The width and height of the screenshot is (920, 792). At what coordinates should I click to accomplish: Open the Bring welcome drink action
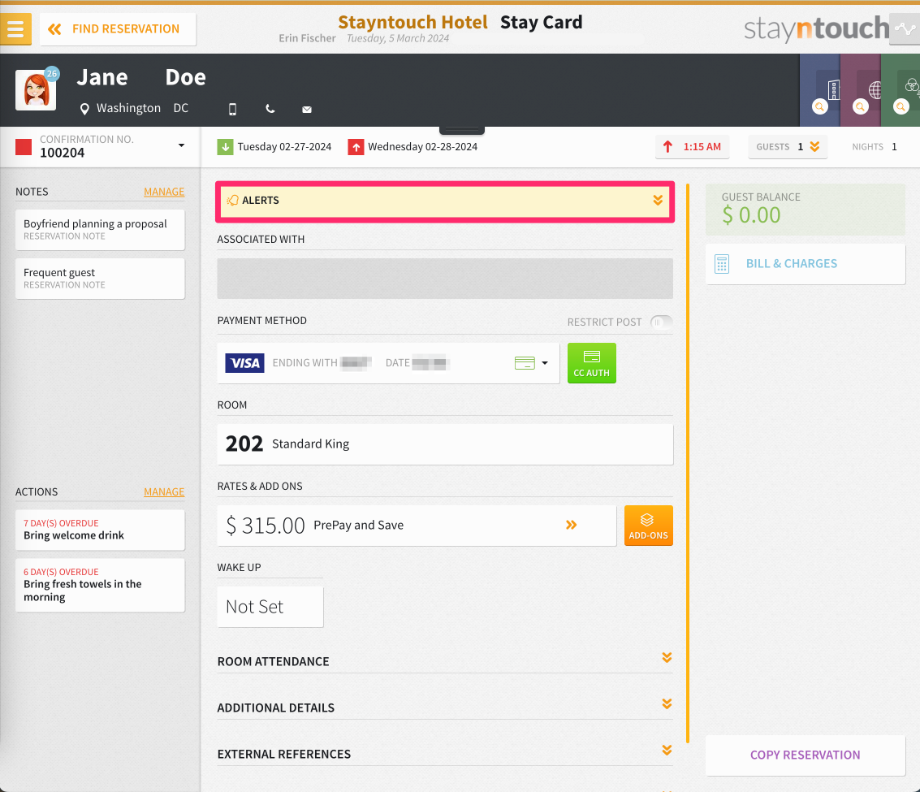[x=100, y=529]
